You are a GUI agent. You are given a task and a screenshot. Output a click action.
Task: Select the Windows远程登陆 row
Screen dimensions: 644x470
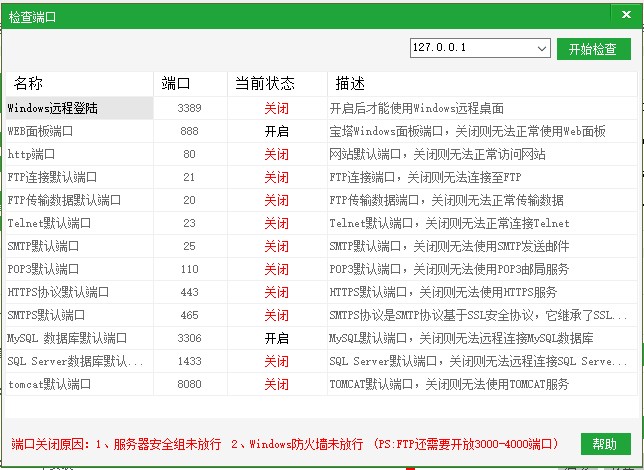(79, 108)
